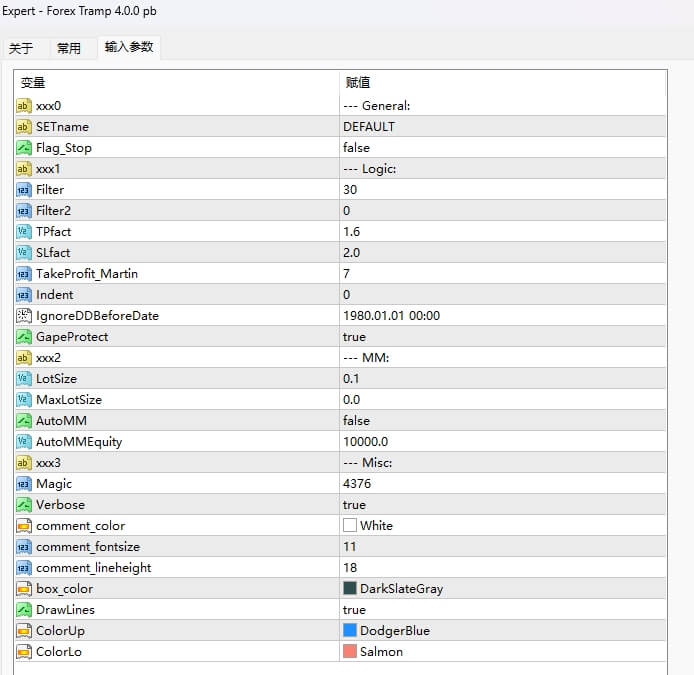Viewport: 694px width, 675px height.
Task: Select the '--- Misc:' value cell
Action: 502,463
